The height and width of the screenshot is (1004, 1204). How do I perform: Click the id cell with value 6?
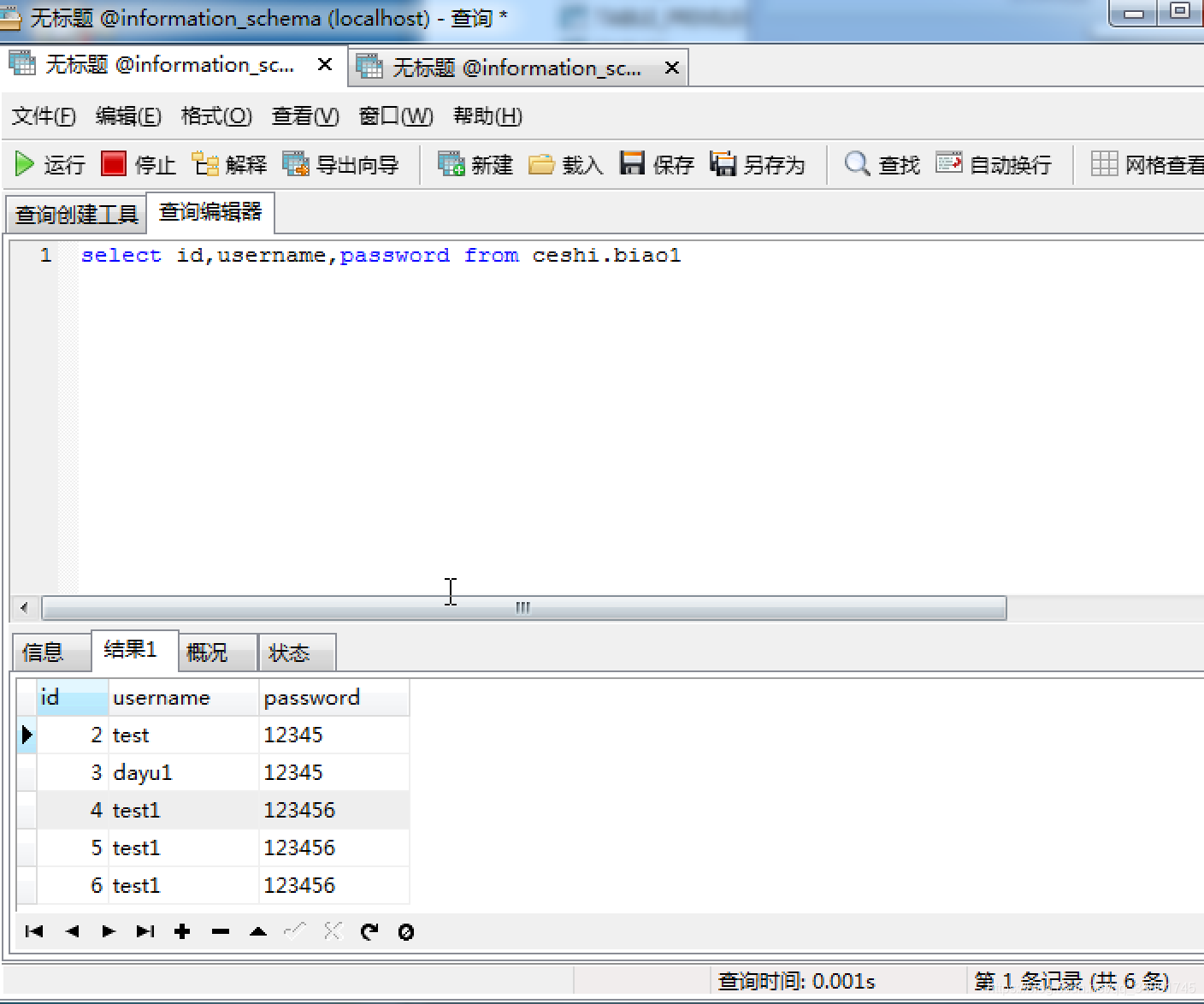[x=72, y=885]
